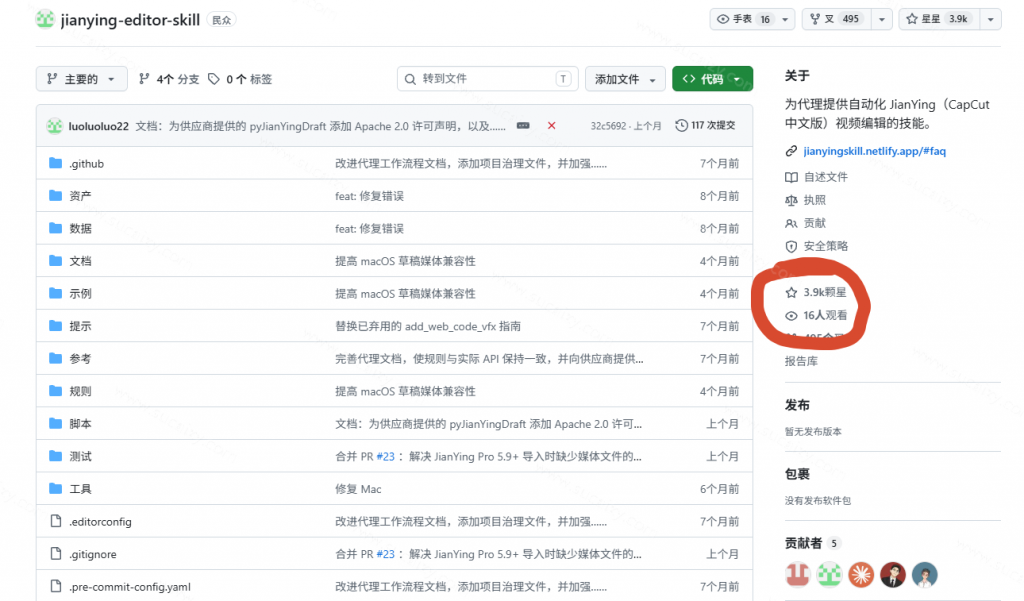This screenshot has height=601, width=1024.
Task: Open the 添加文件 dropdown
Action: (625, 79)
